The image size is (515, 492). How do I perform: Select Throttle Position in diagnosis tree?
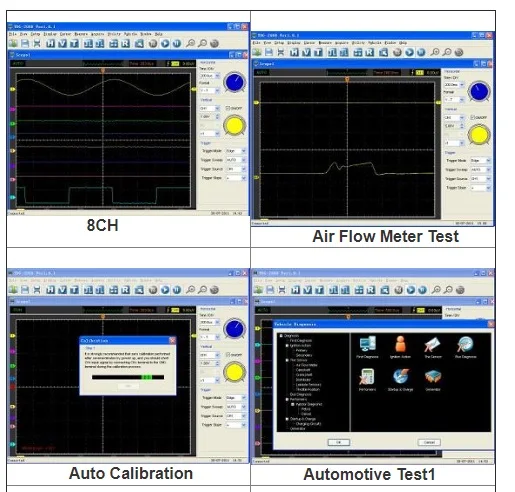[308, 389]
